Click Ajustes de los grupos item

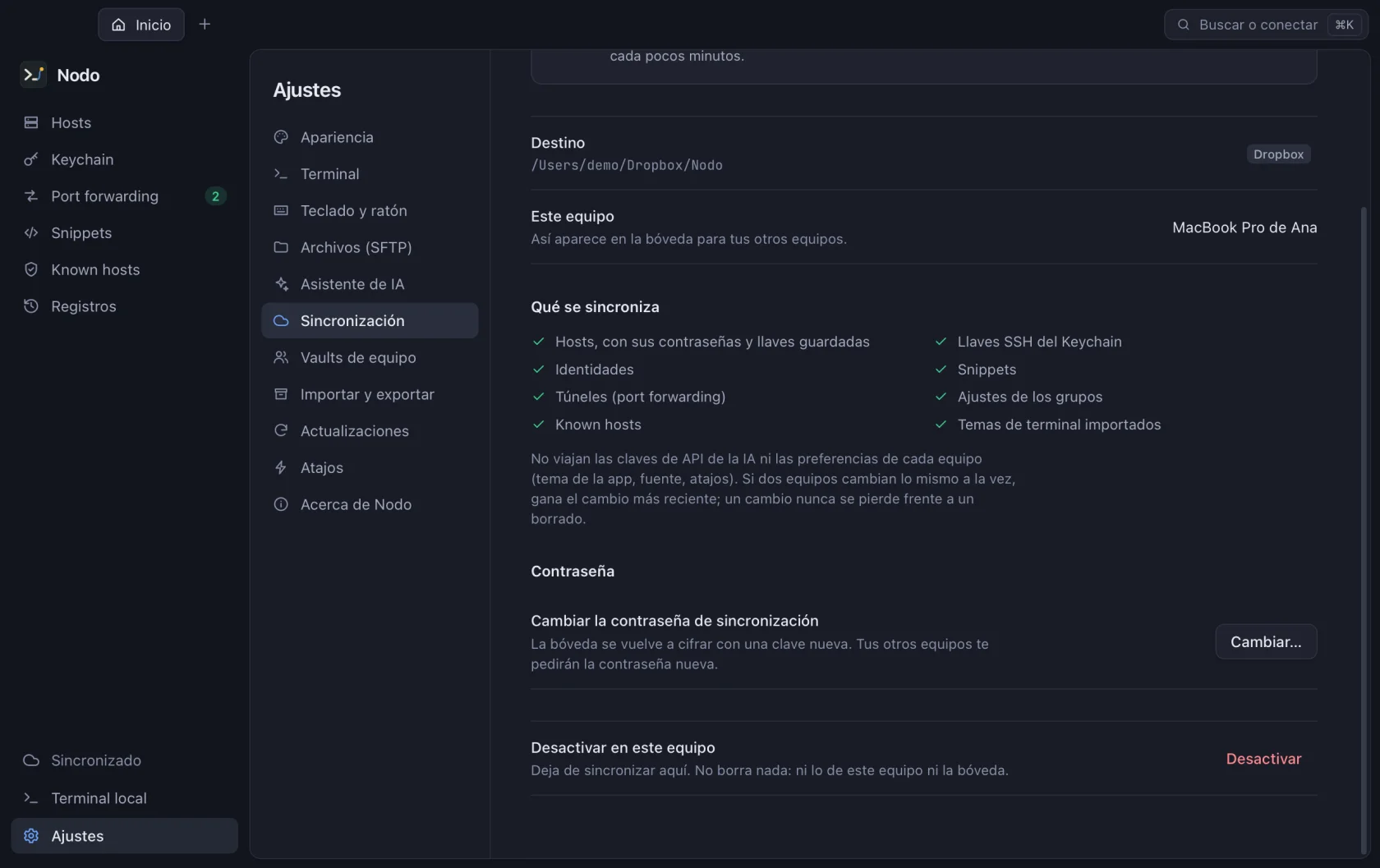(1029, 397)
